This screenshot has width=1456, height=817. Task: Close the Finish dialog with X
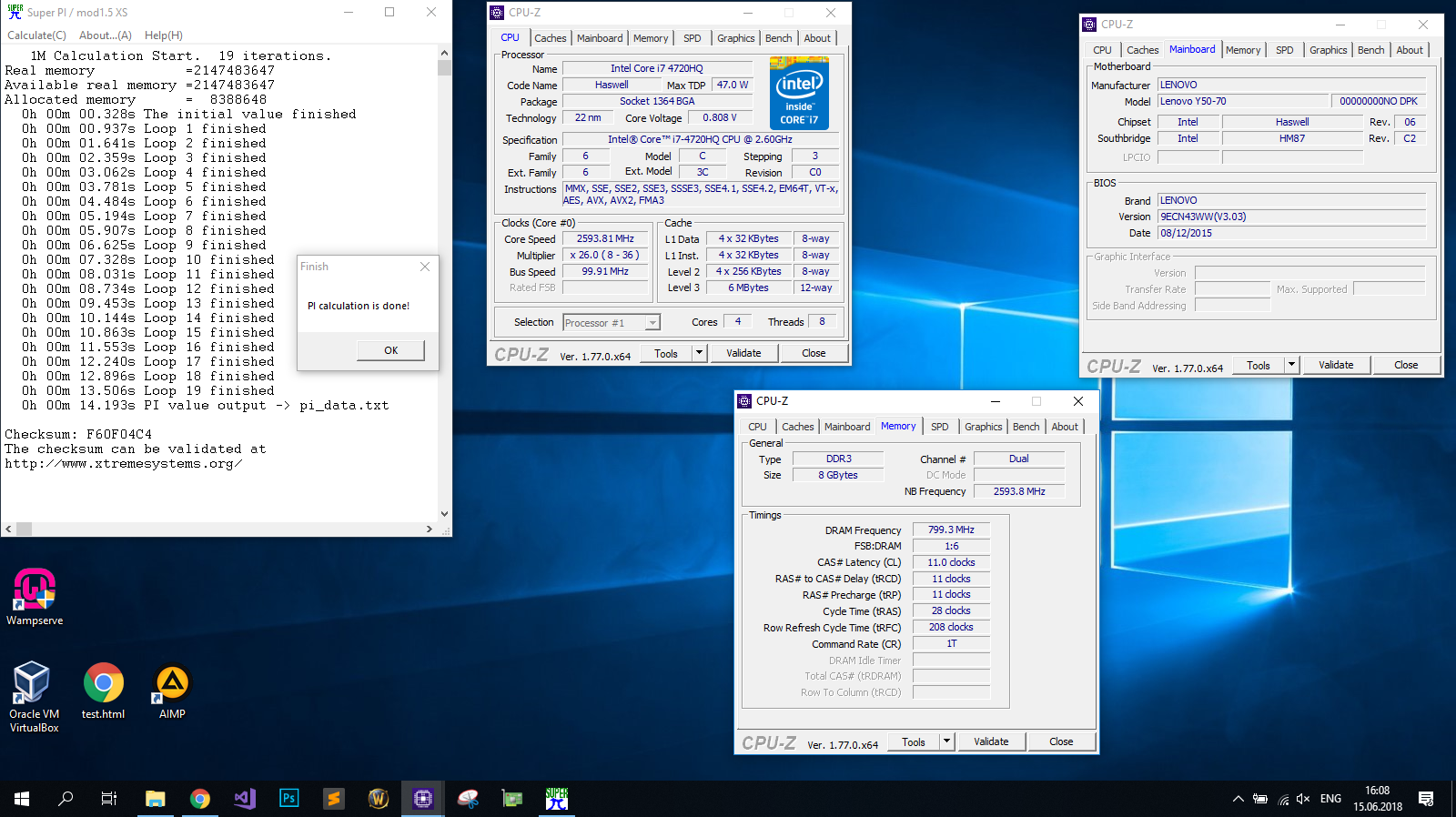click(x=424, y=267)
